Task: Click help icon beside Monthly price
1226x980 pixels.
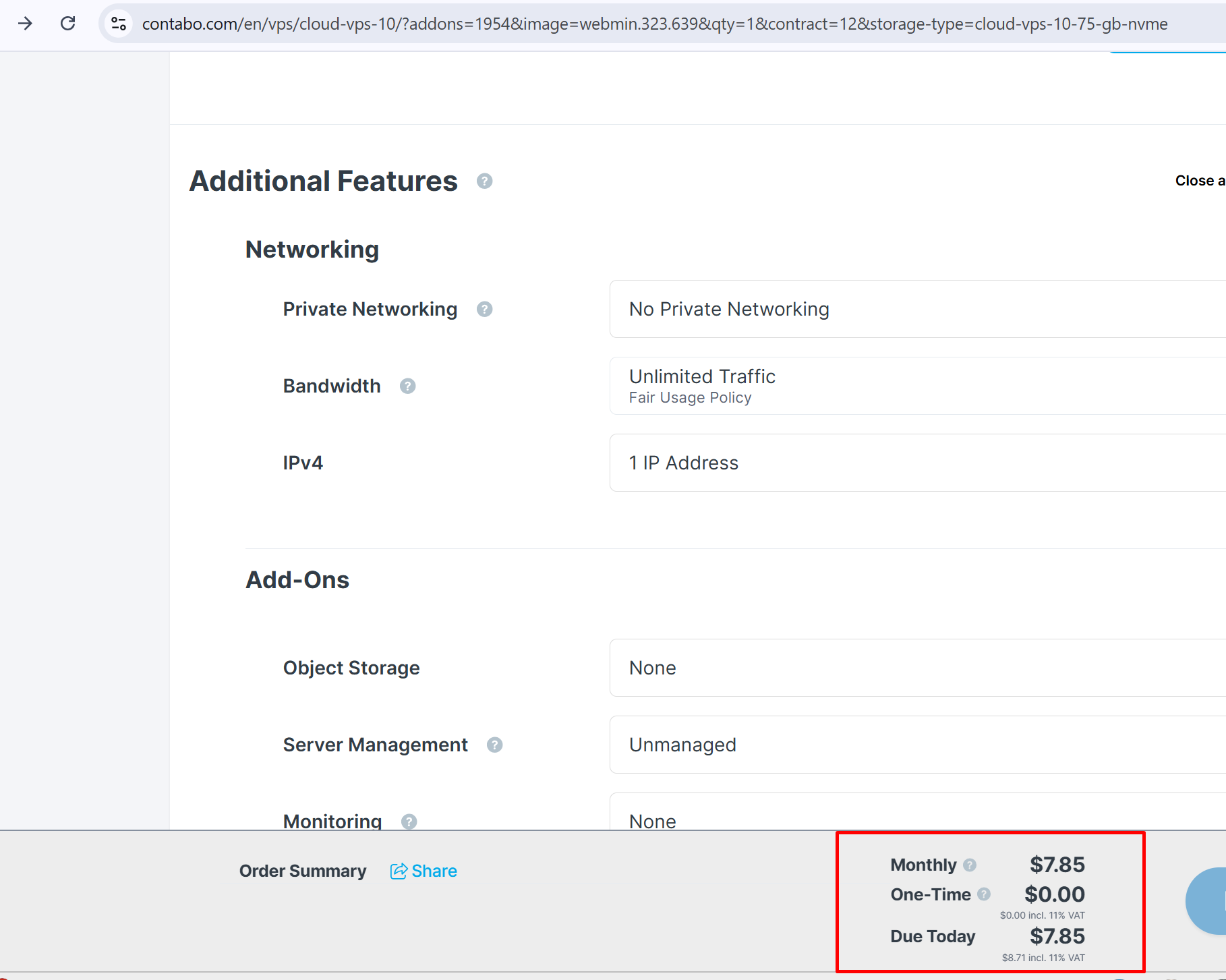Action: coord(970,865)
